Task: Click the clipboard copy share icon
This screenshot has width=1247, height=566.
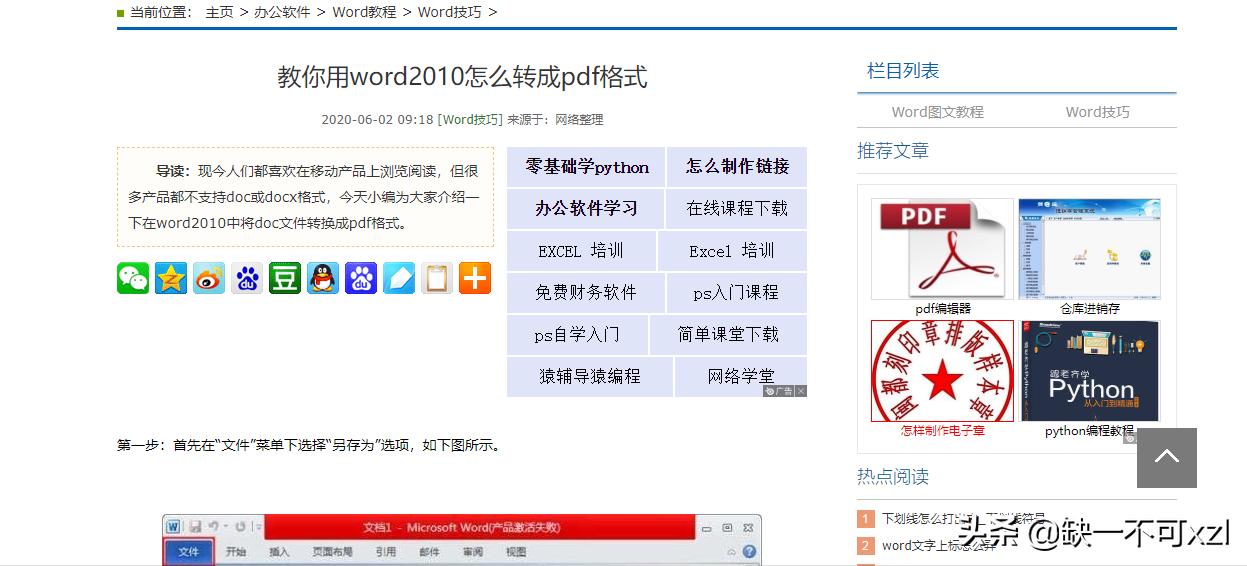Action: coord(437,277)
